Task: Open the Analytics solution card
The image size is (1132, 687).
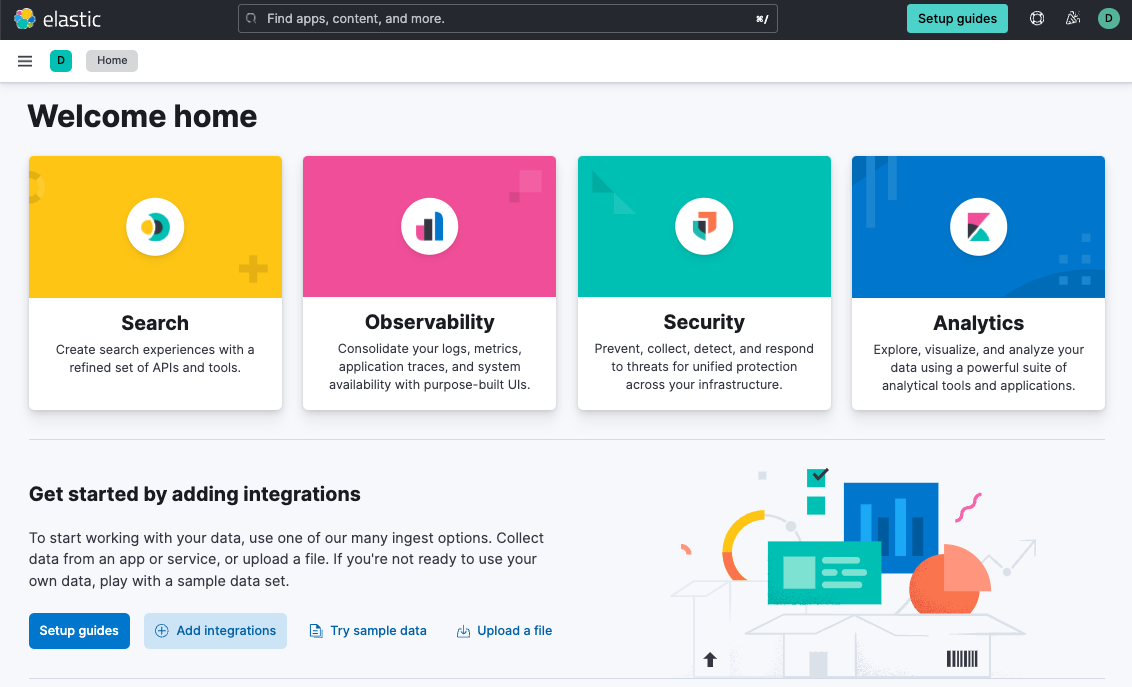Action: click(x=978, y=282)
